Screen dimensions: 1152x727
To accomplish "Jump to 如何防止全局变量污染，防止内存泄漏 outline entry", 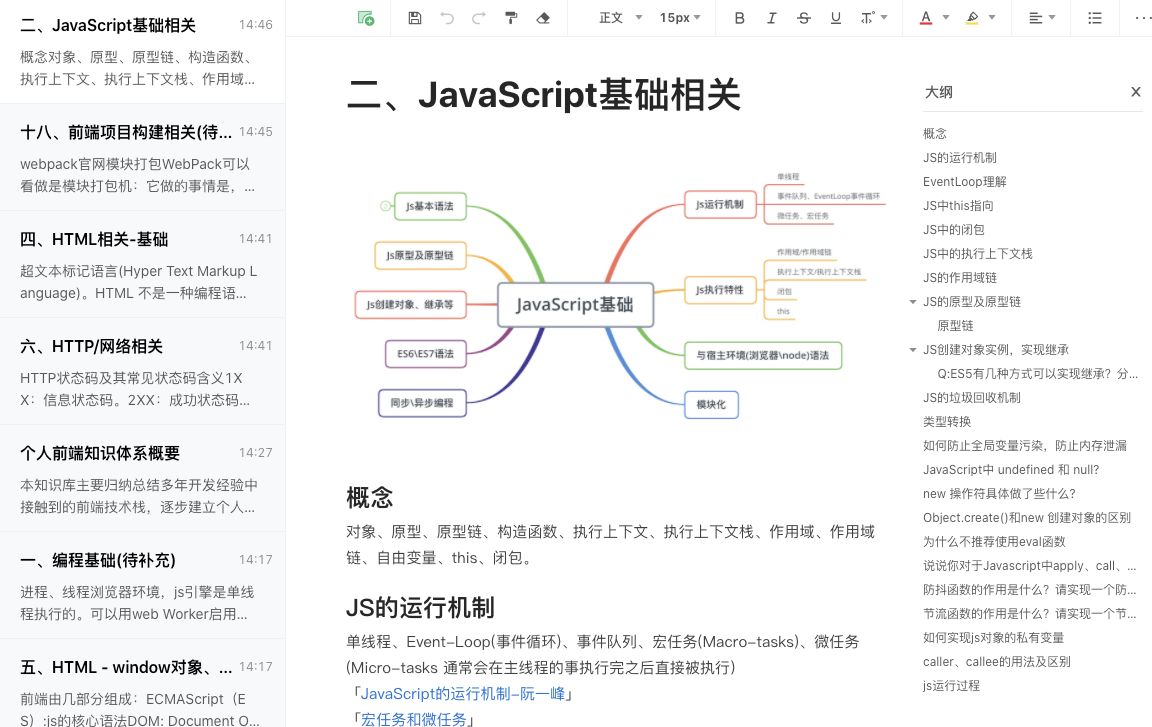I will tap(1024, 446).
